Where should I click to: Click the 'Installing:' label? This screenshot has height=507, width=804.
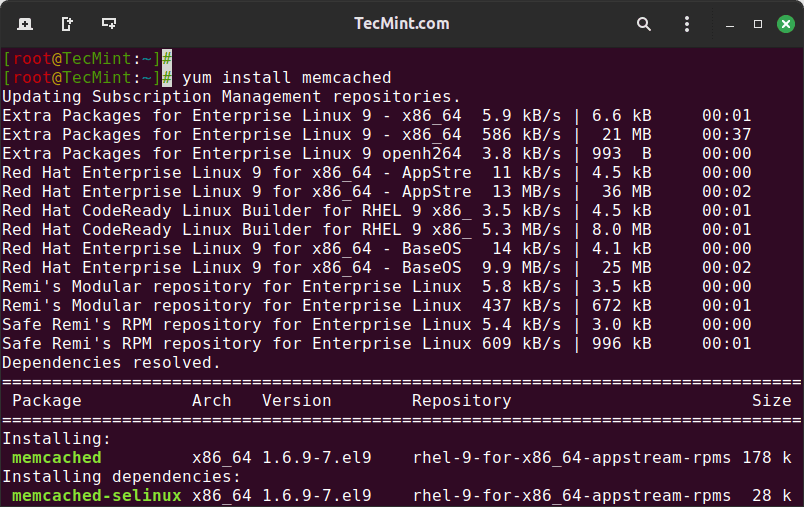[56, 439]
